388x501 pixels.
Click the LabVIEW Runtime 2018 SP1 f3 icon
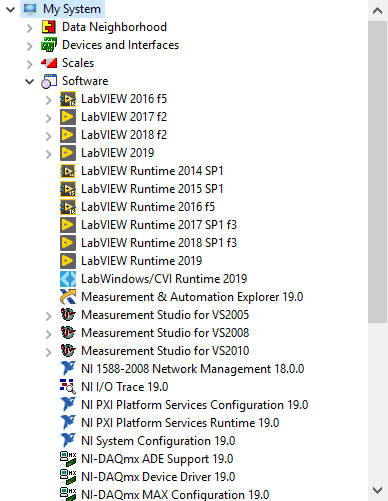[68, 243]
